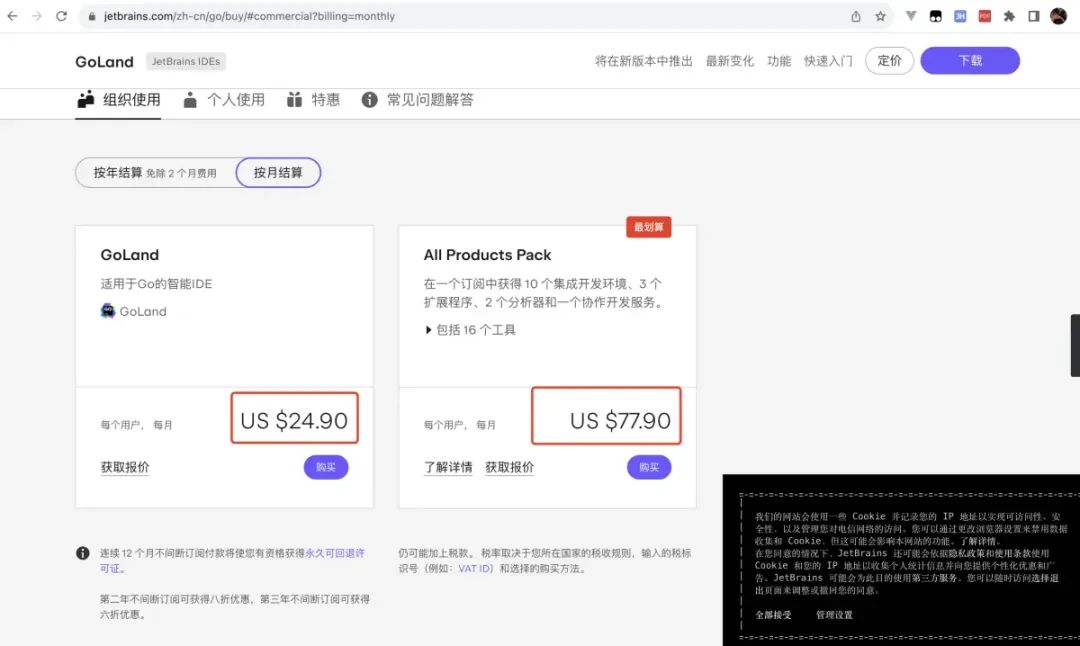
Task: Switch to the 个人使用 tab
Action: coord(224,100)
